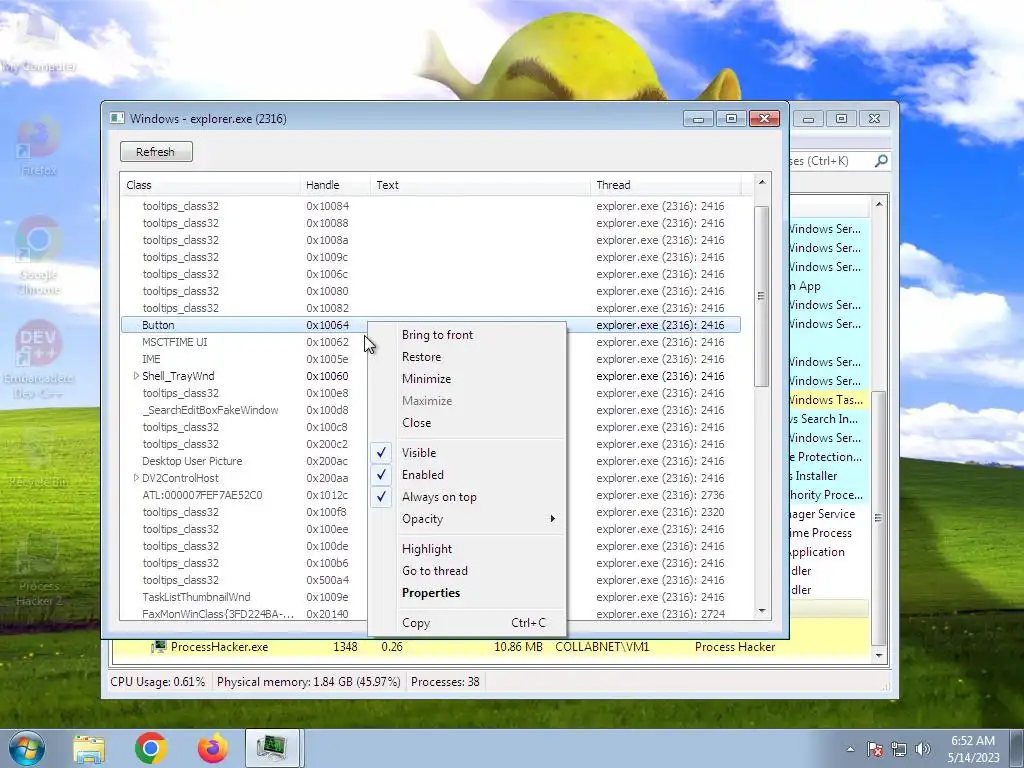Viewport: 1024px width, 768px height.
Task: Select _SearchEditBoxFakeWindow row
Action: tap(431, 409)
